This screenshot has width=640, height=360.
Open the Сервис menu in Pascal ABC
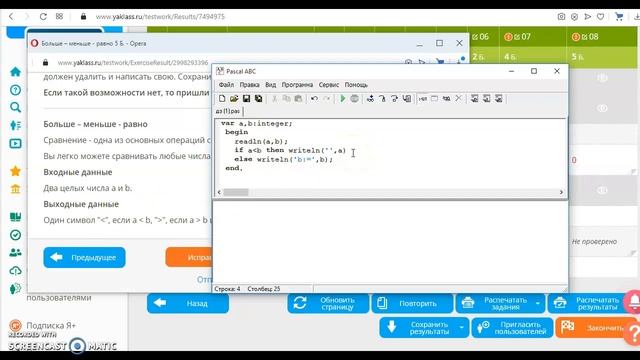329,85
